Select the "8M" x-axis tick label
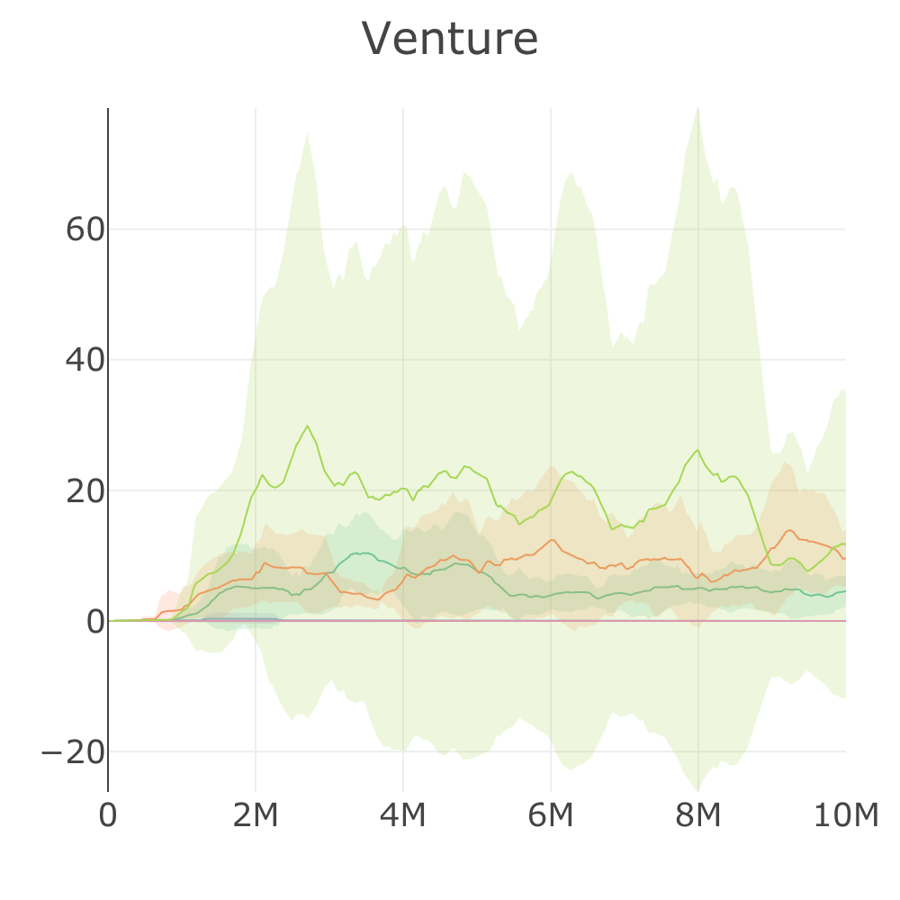Viewport: 900px width, 900px height. (x=698, y=816)
